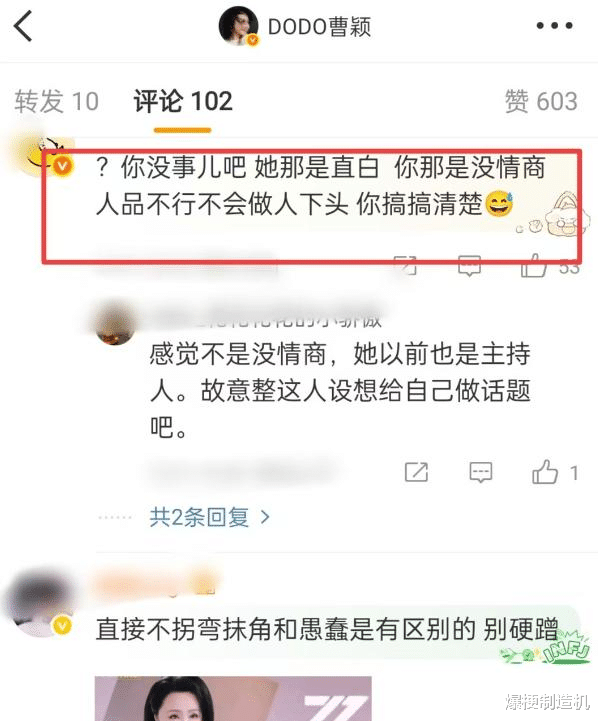The height and width of the screenshot is (721, 598).
Task: Go back using the left arrow
Action: [23, 26]
